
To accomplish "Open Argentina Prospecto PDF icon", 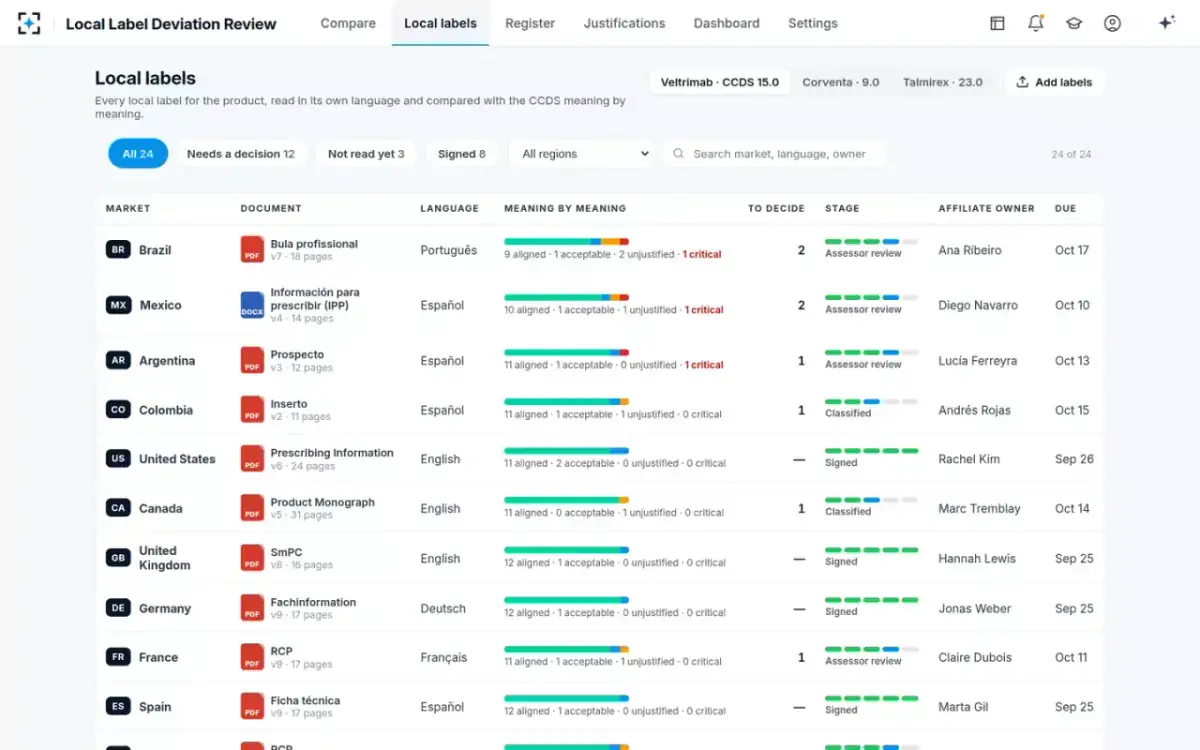I will (252, 360).
